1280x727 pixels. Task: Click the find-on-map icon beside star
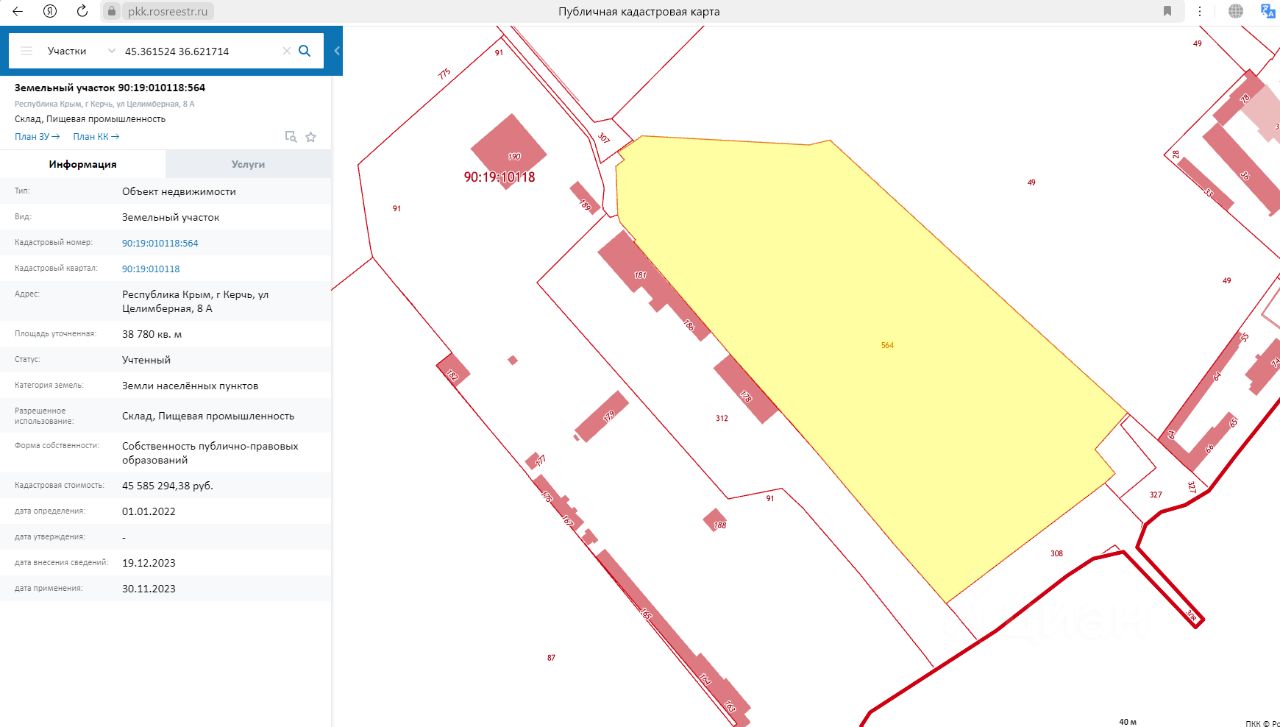click(291, 137)
